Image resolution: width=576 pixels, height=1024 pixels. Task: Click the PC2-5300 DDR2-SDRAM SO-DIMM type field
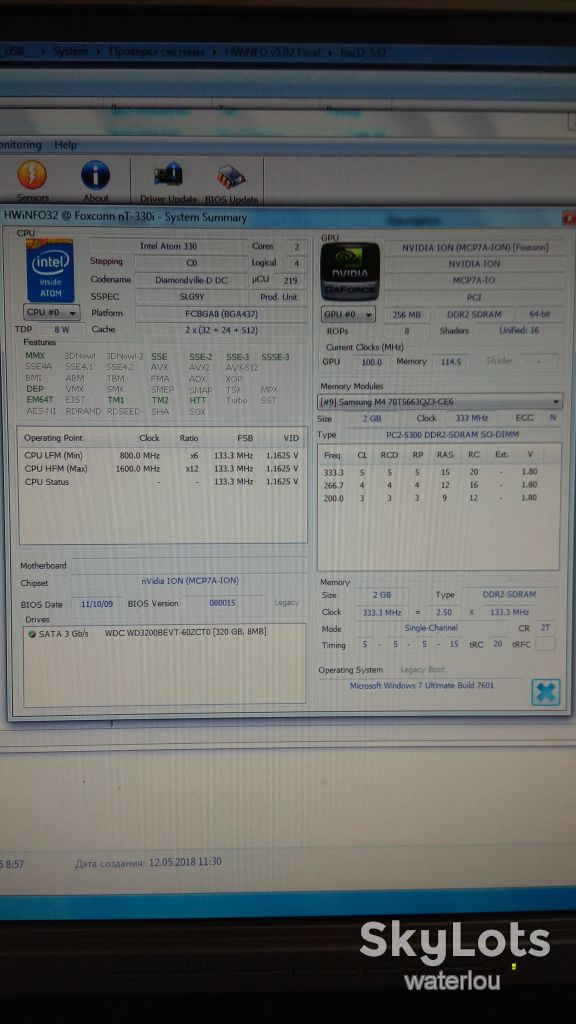point(452,435)
